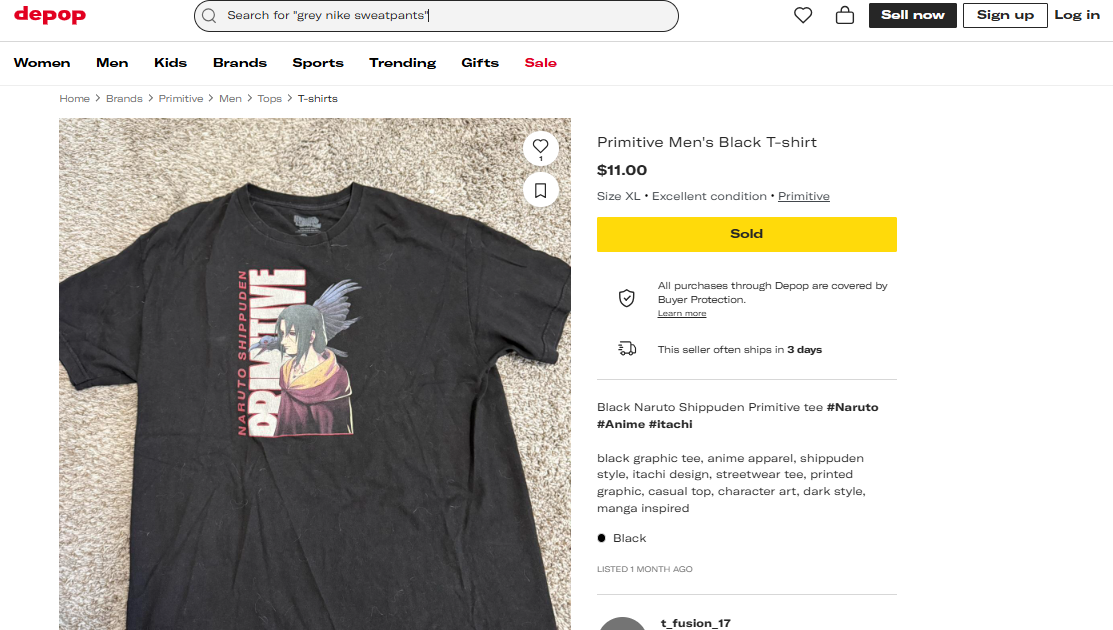Open the shopping bag icon
This screenshot has width=1113, height=630.
(845, 15)
